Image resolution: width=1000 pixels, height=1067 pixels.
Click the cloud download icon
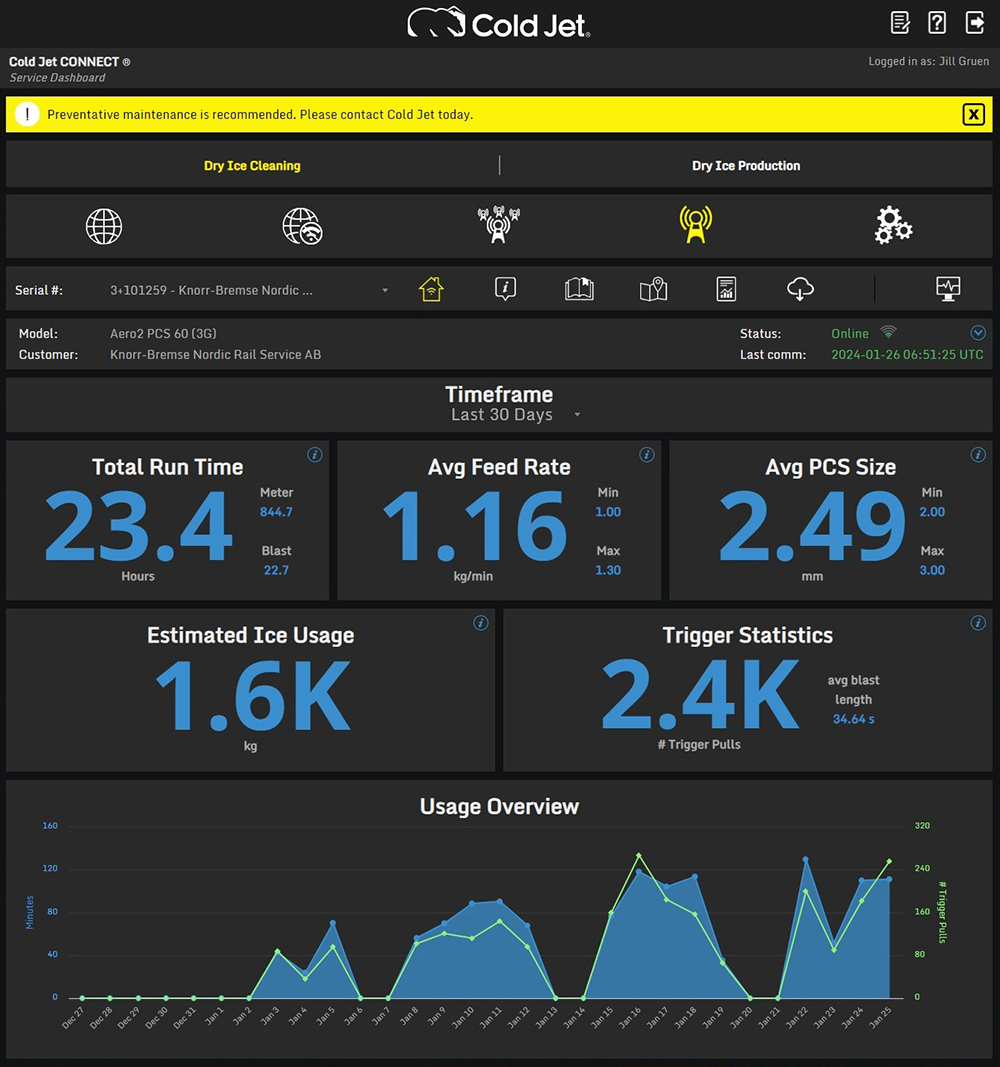click(800, 289)
